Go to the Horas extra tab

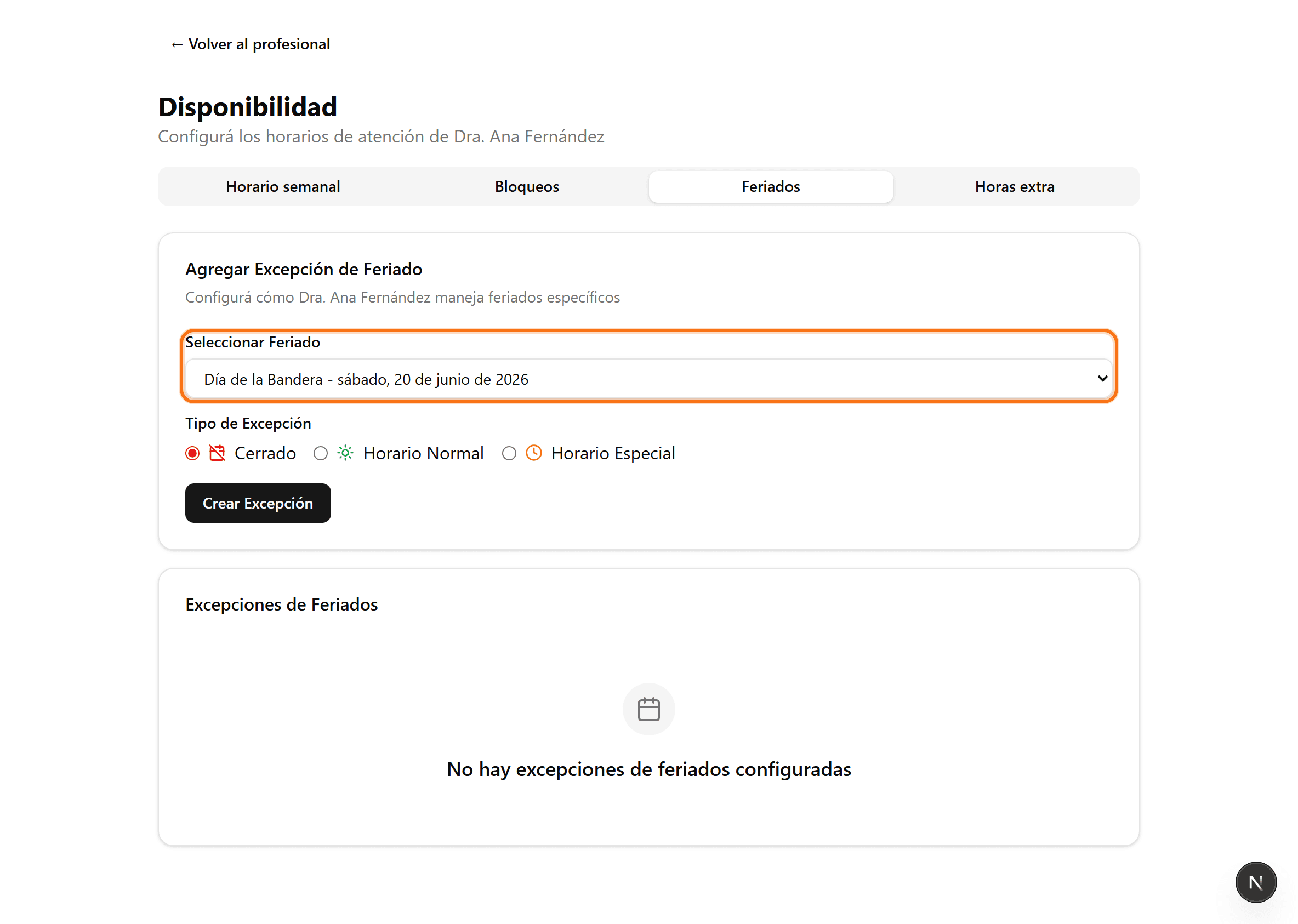pos(1015,187)
